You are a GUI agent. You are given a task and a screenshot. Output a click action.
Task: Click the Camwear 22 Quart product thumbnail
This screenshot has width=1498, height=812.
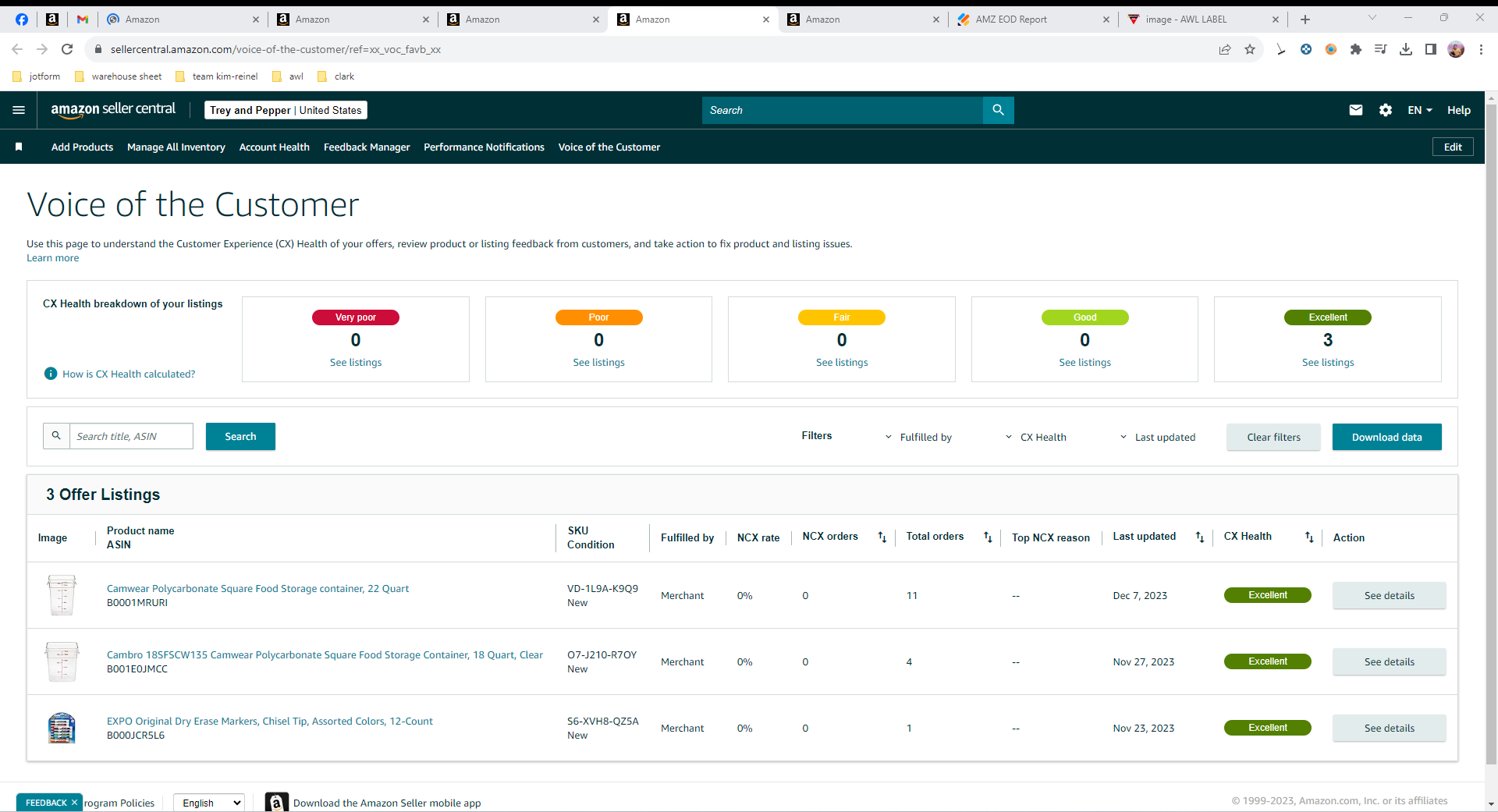(x=62, y=595)
